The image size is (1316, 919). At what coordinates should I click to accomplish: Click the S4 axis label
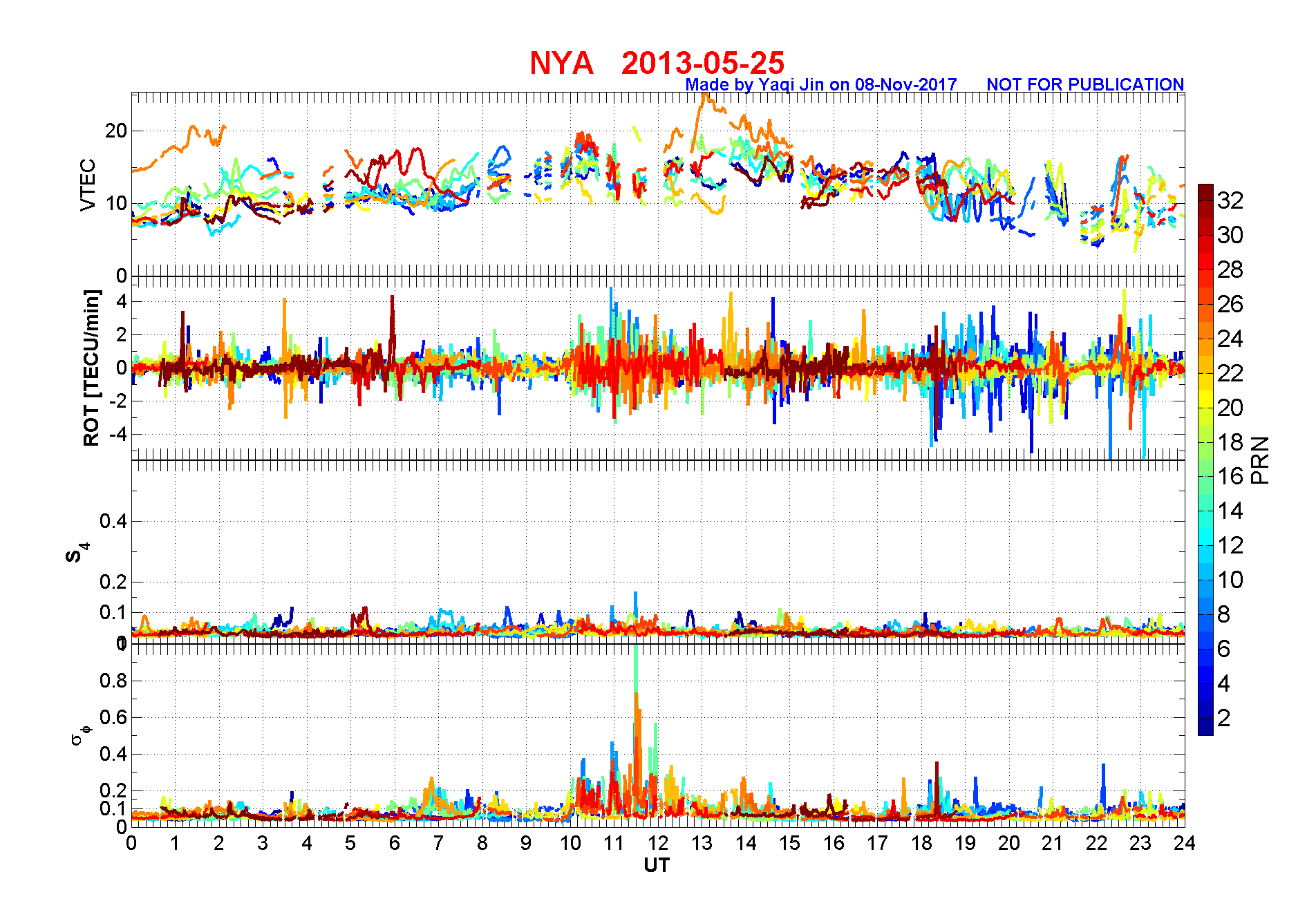point(77,553)
